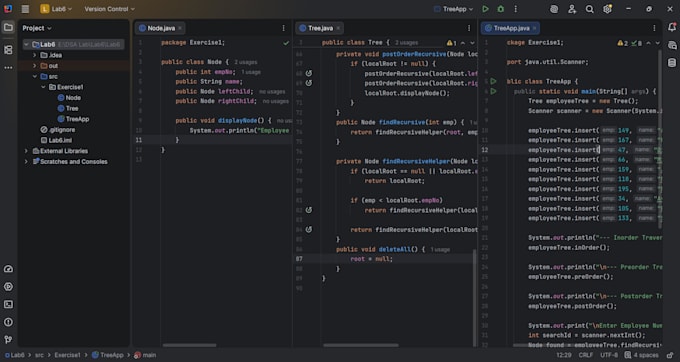Image resolution: width=680 pixels, height=362 pixels.
Task: Expand Scratches and Consoles node
Action: (26, 162)
